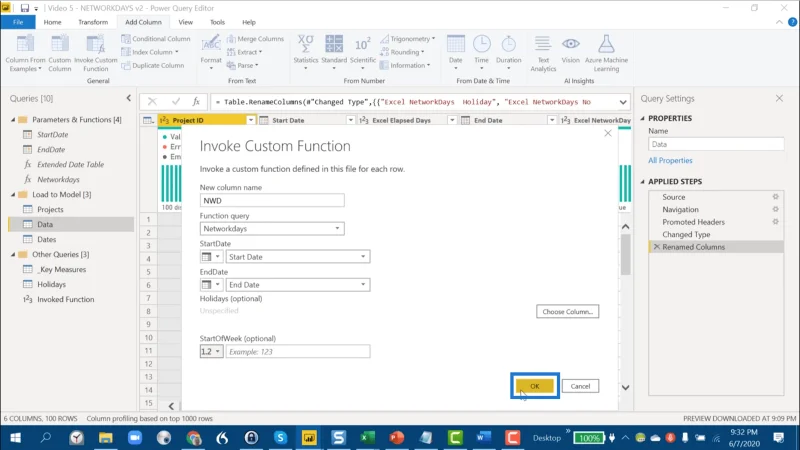Switch to the Tools tab
Screen dimensions: 800x450
217,22
